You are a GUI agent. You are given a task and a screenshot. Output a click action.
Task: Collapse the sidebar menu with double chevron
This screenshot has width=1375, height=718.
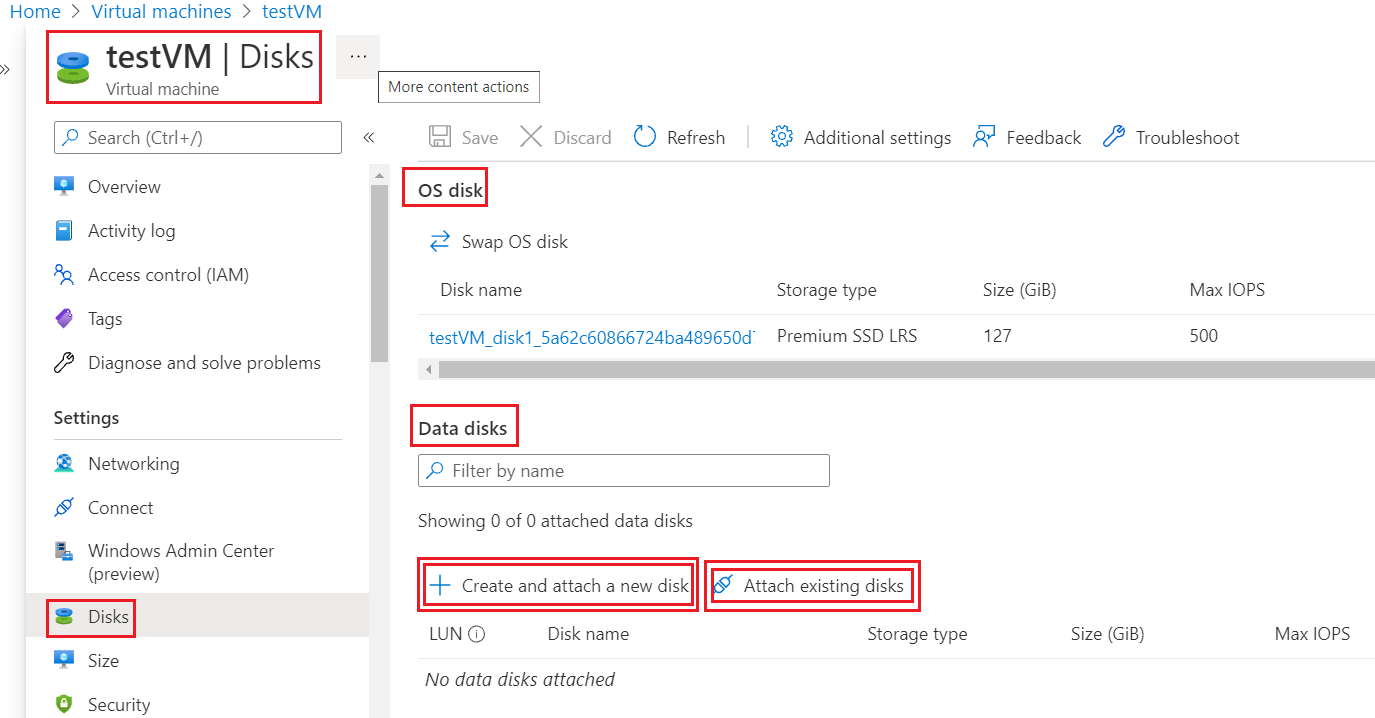tap(368, 138)
